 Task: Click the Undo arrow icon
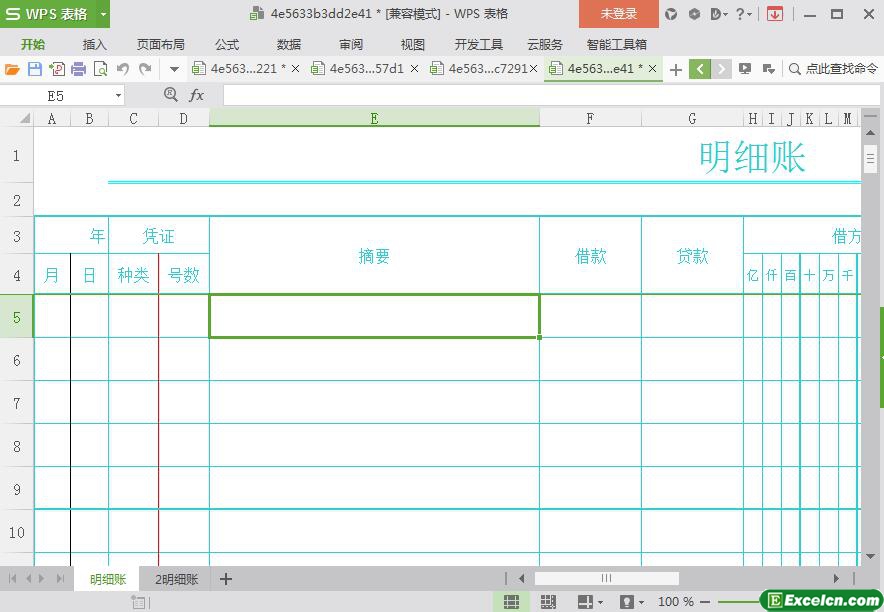pyautogui.click(x=123, y=69)
